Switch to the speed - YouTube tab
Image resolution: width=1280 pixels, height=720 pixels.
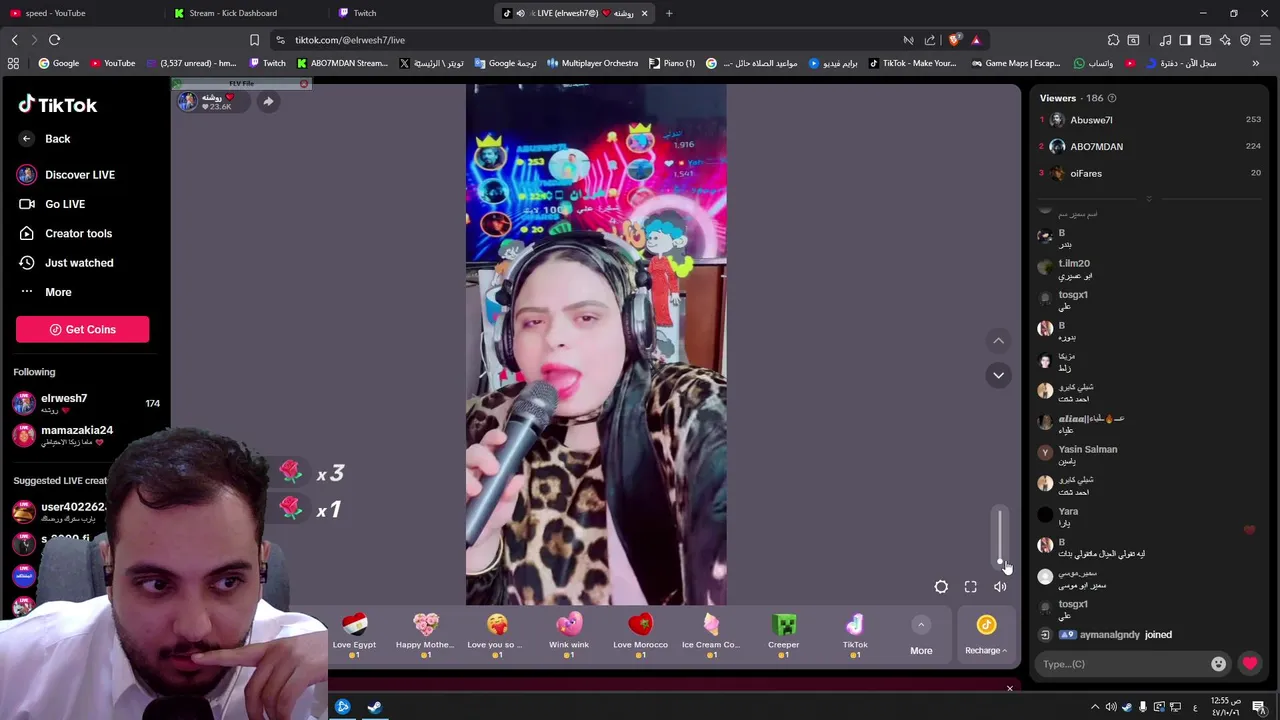coord(78,13)
